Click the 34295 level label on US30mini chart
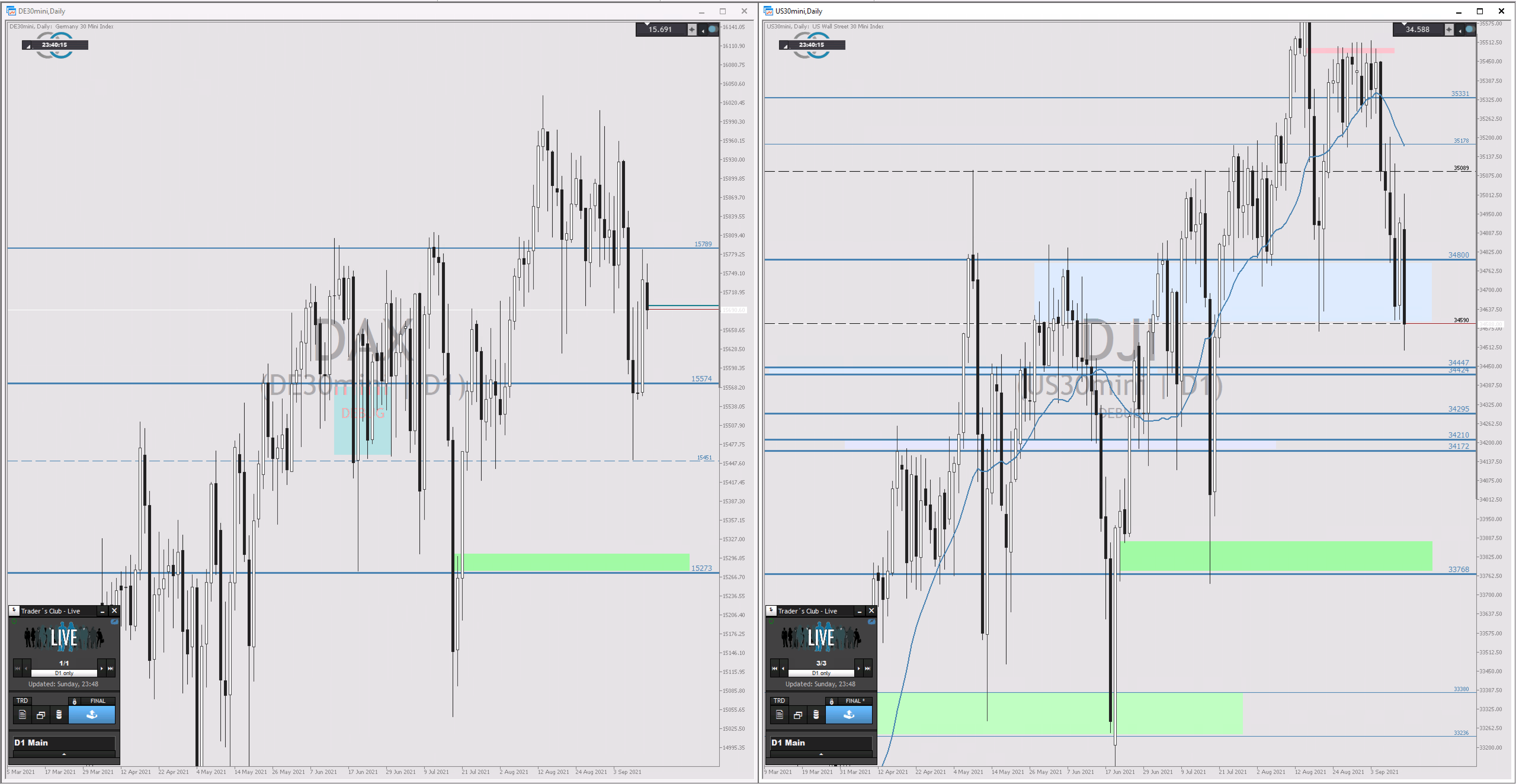Image resolution: width=1516 pixels, height=784 pixels. coord(1459,409)
